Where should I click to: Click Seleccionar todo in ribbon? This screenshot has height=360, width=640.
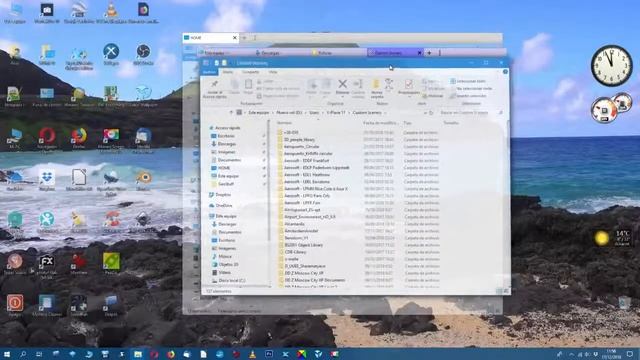[x=468, y=81]
